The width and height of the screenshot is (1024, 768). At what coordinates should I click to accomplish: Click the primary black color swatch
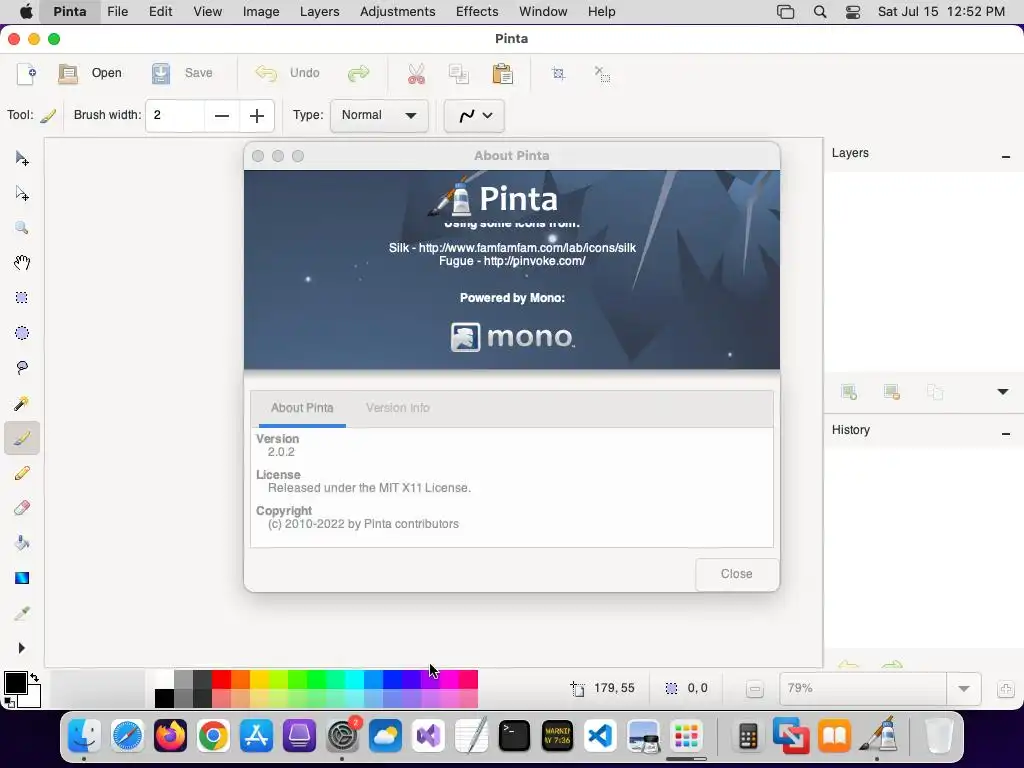click(15, 683)
